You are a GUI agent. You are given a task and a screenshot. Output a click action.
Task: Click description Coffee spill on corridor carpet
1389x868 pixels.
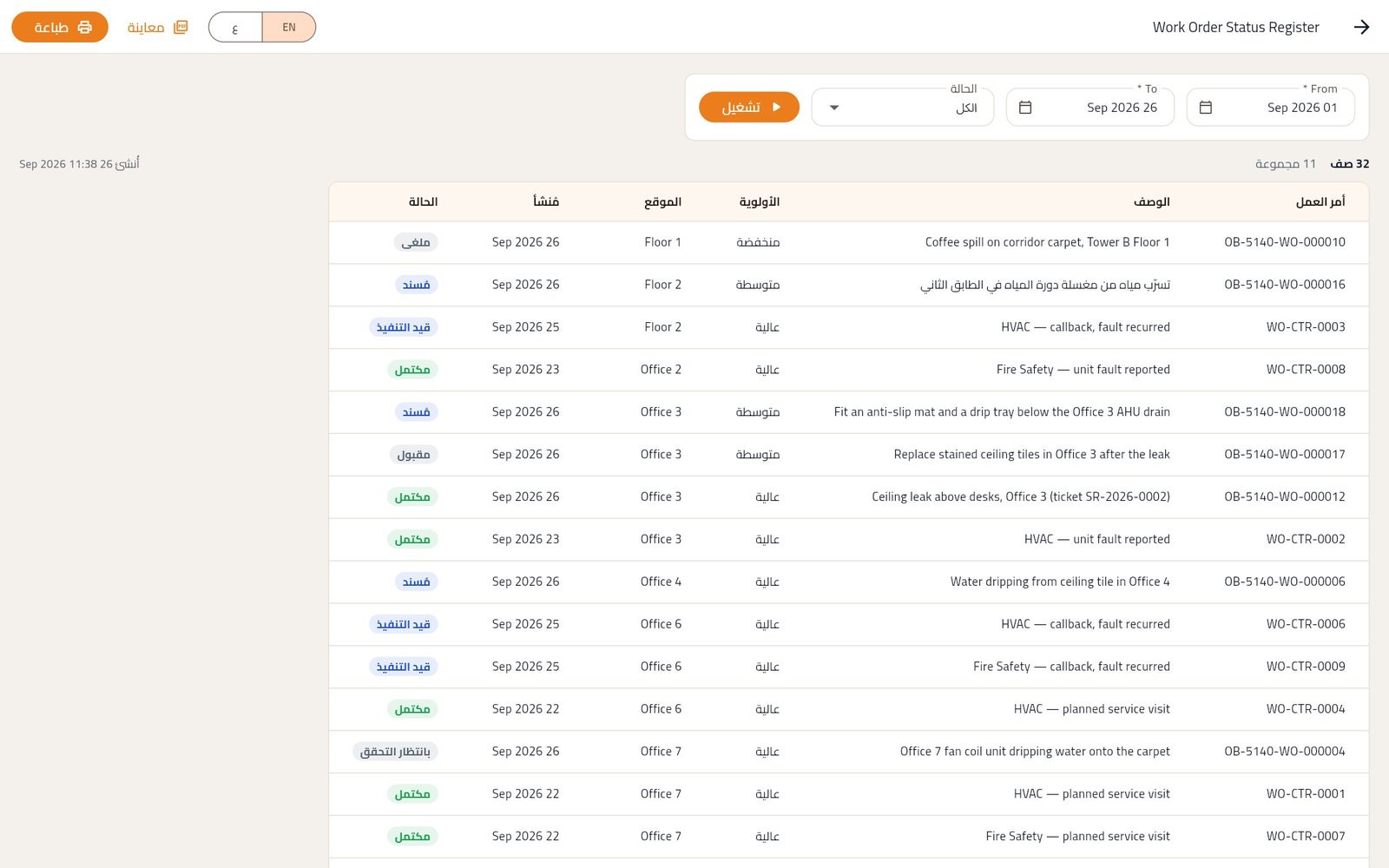tap(1047, 242)
